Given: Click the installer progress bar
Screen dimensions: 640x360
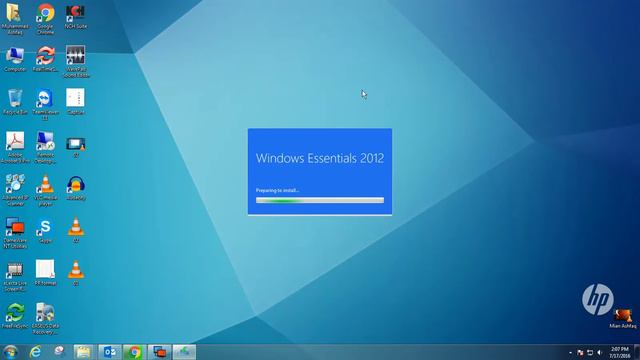Looking at the screenshot, I should click(320, 200).
